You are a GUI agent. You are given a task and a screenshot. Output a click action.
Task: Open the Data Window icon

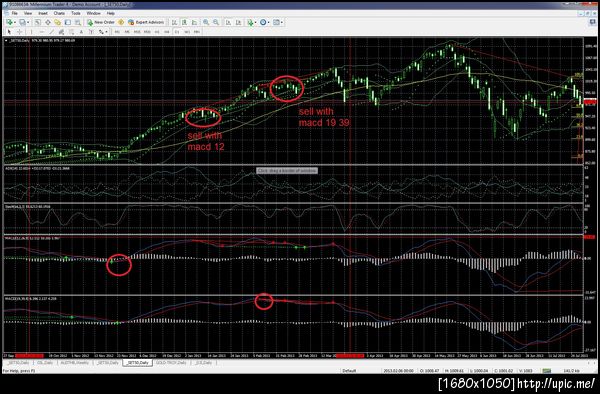pos(48,22)
